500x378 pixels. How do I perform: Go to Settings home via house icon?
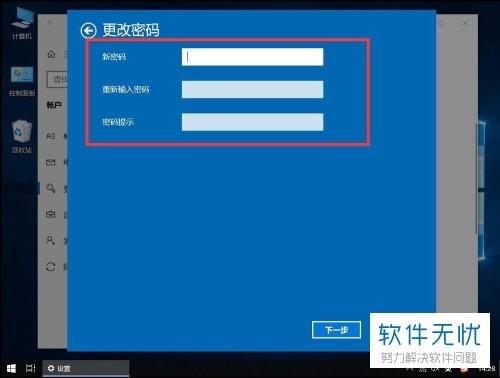pyautogui.click(x=51, y=54)
